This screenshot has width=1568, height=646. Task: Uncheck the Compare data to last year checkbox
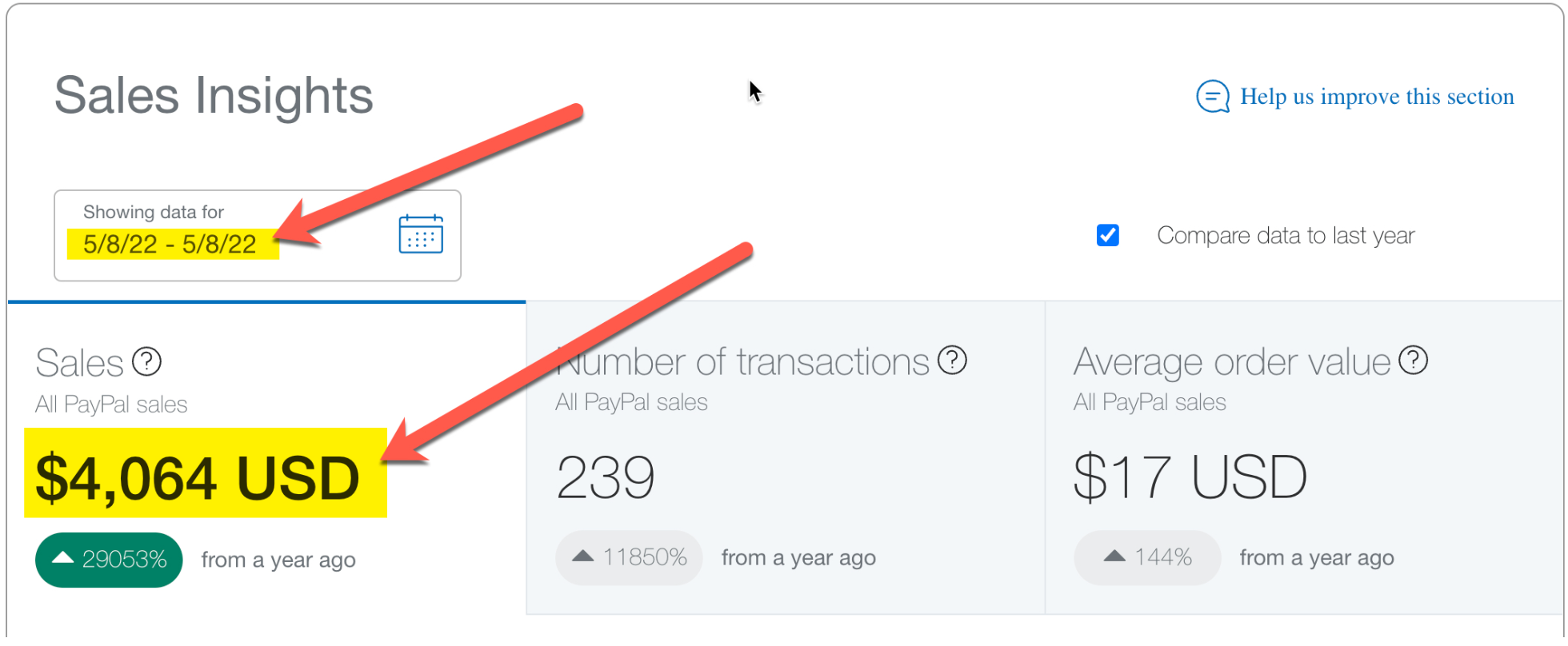pyautogui.click(x=1108, y=235)
